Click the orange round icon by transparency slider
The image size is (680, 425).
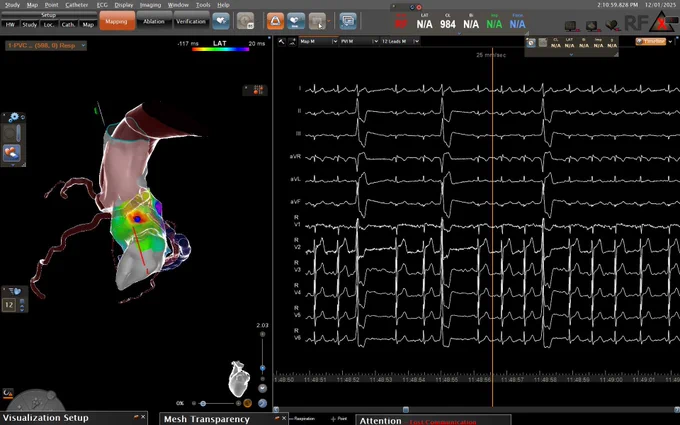point(248,403)
